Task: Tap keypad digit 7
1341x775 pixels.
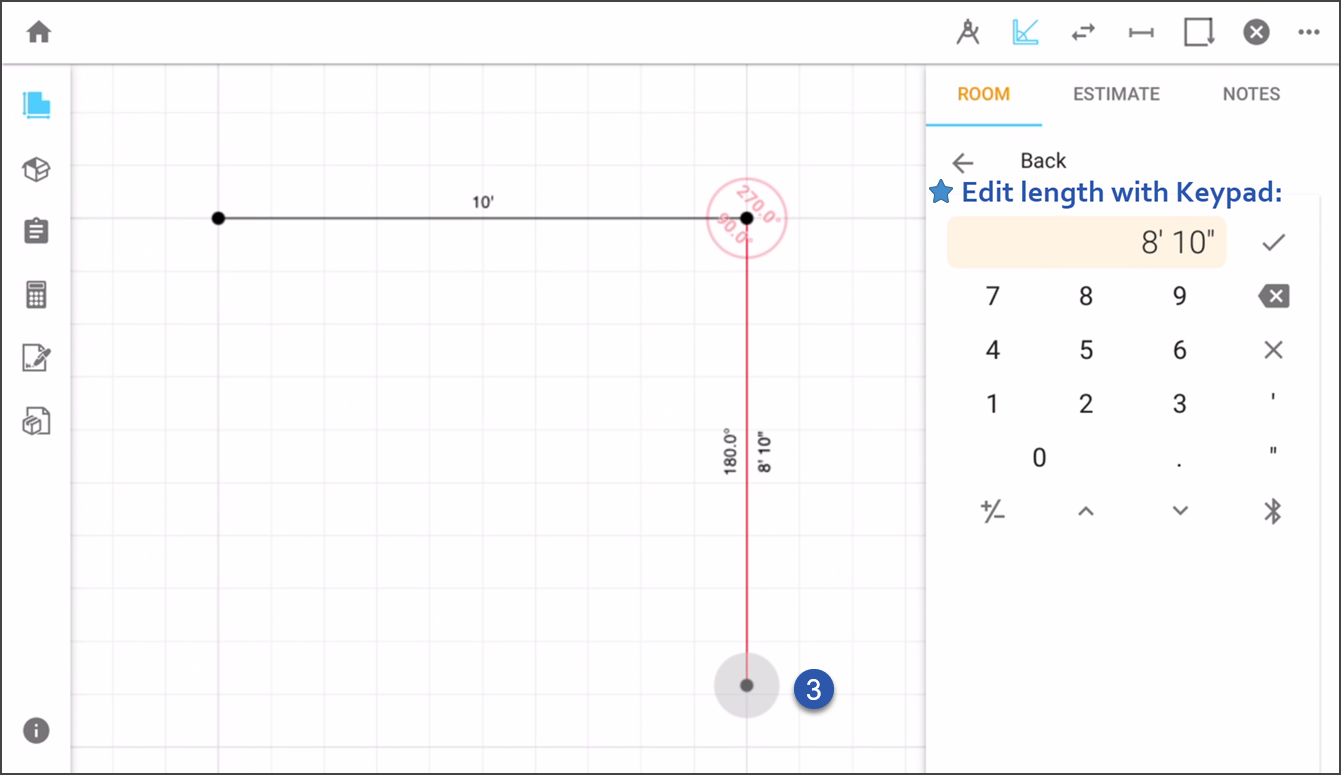Action: coord(993,296)
